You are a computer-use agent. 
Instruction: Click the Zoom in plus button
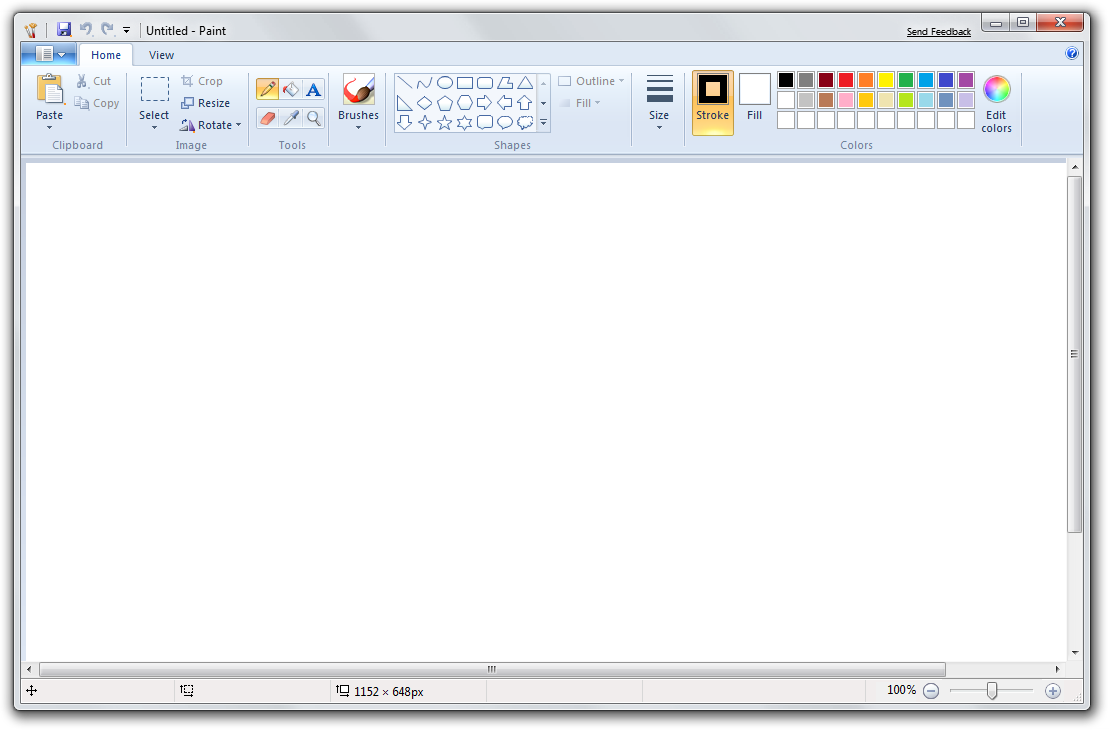click(x=1053, y=691)
